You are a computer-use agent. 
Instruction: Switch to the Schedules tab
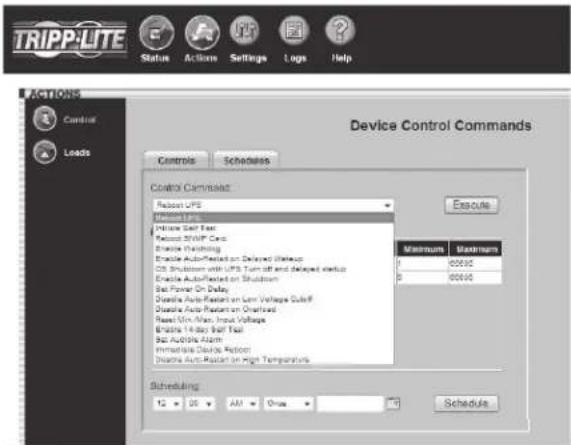tap(246, 160)
